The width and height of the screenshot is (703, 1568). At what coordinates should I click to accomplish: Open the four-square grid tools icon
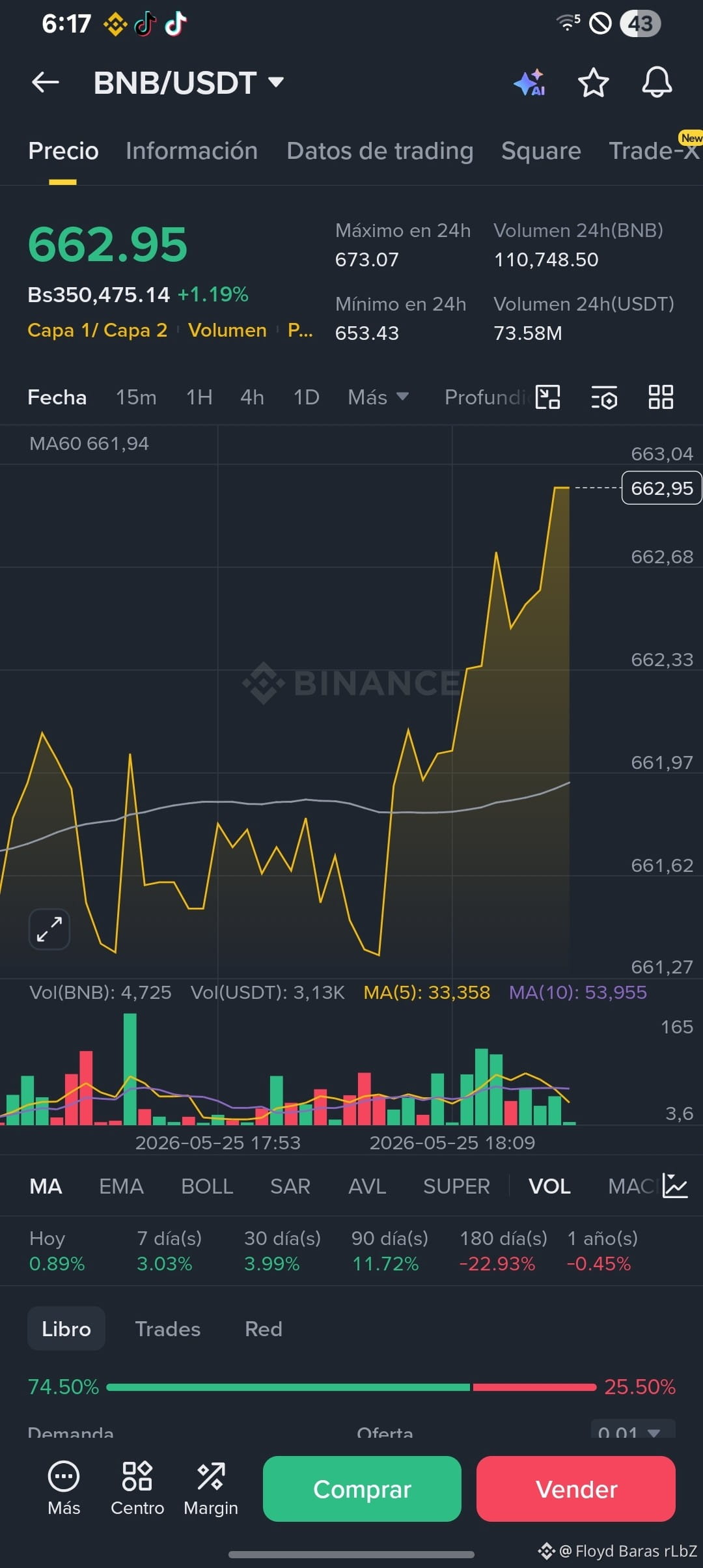(661, 397)
